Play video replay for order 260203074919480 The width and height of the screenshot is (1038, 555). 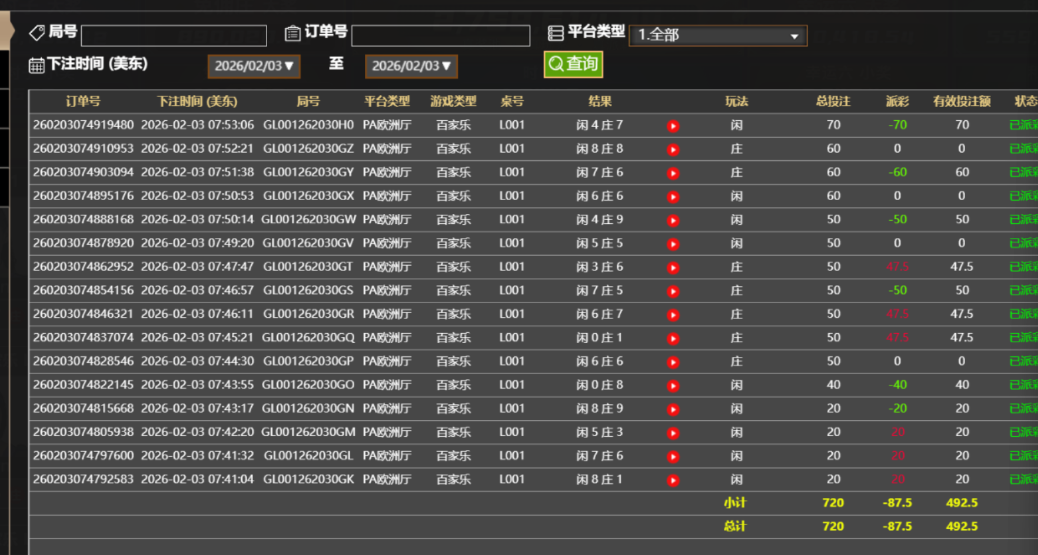click(x=673, y=126)
